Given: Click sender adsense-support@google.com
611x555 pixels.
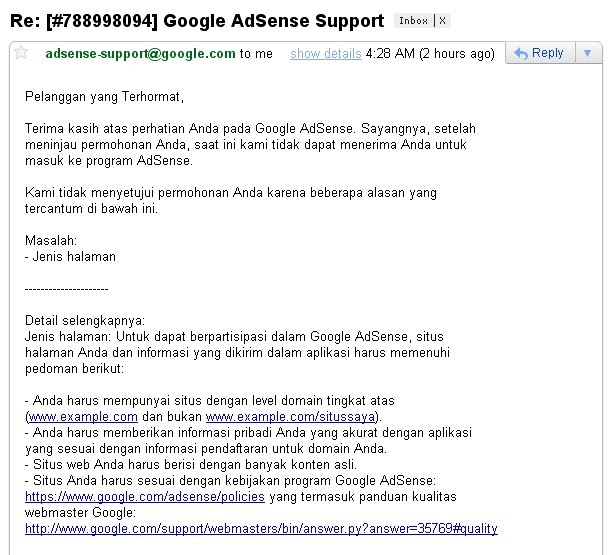Looking at the screenshot, I should [x=140, y=53].
